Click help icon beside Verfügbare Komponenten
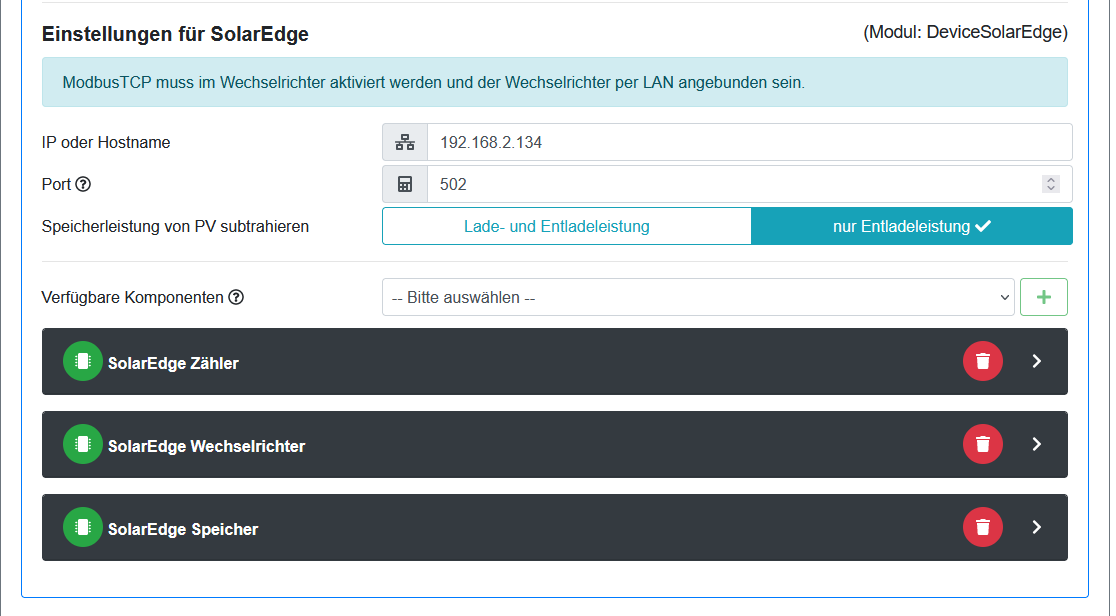 [236, 297]
